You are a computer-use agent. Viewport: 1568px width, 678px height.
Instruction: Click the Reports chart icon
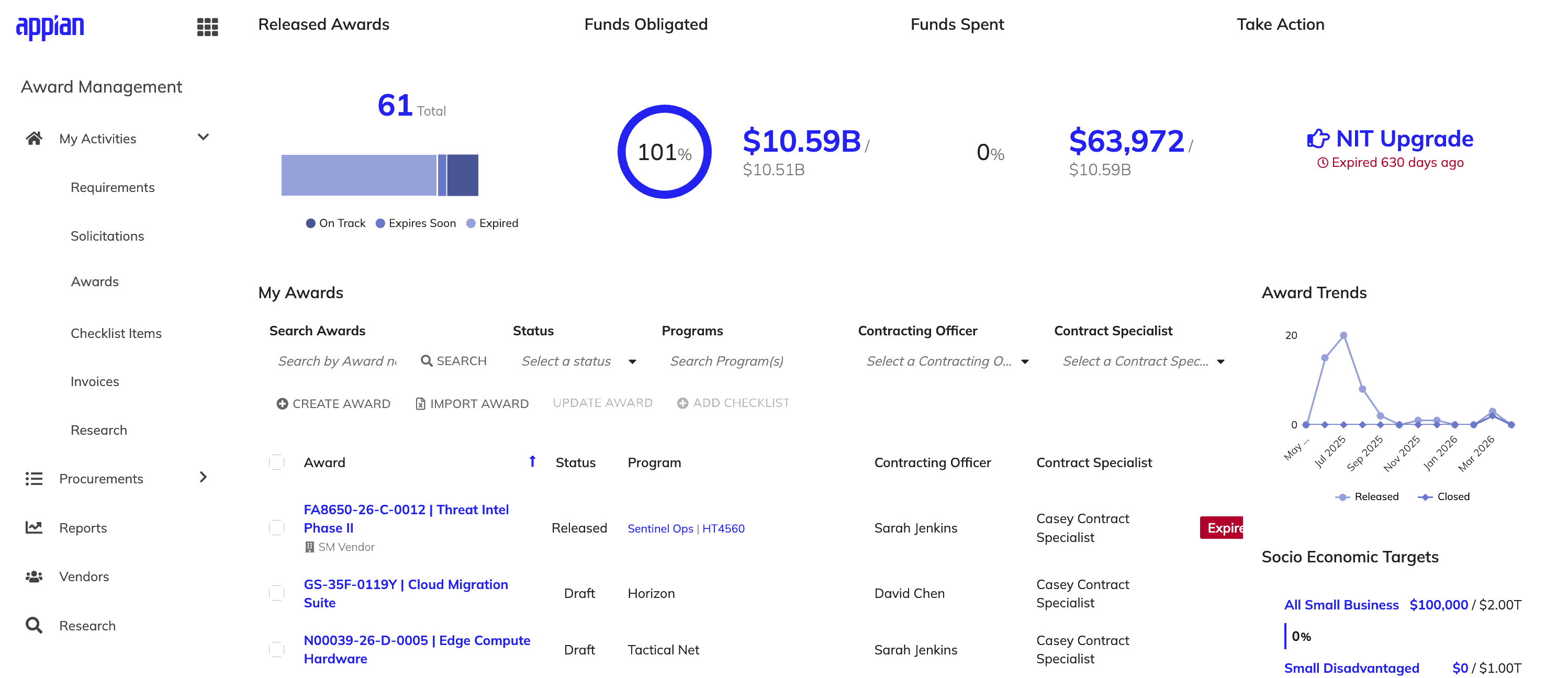tap(34, 527)
